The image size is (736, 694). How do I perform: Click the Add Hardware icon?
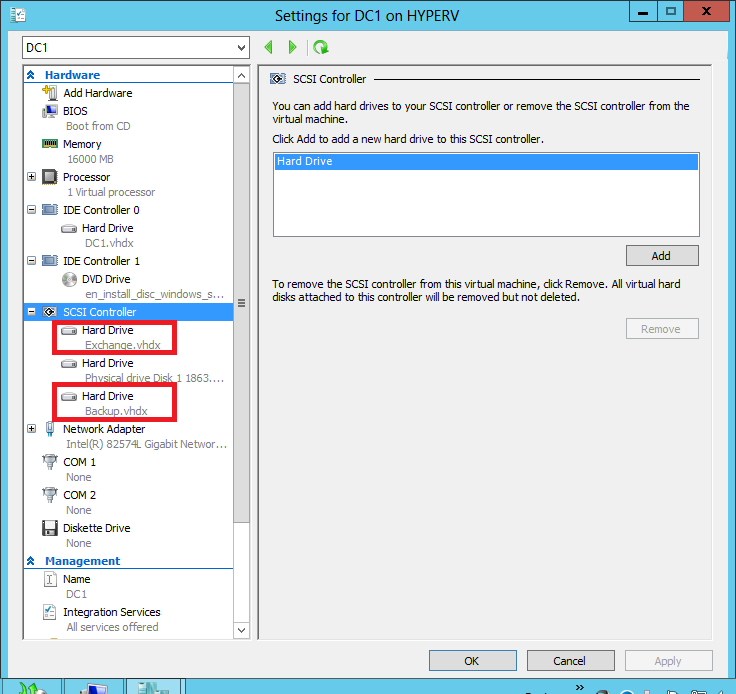[x=50, y=92]
